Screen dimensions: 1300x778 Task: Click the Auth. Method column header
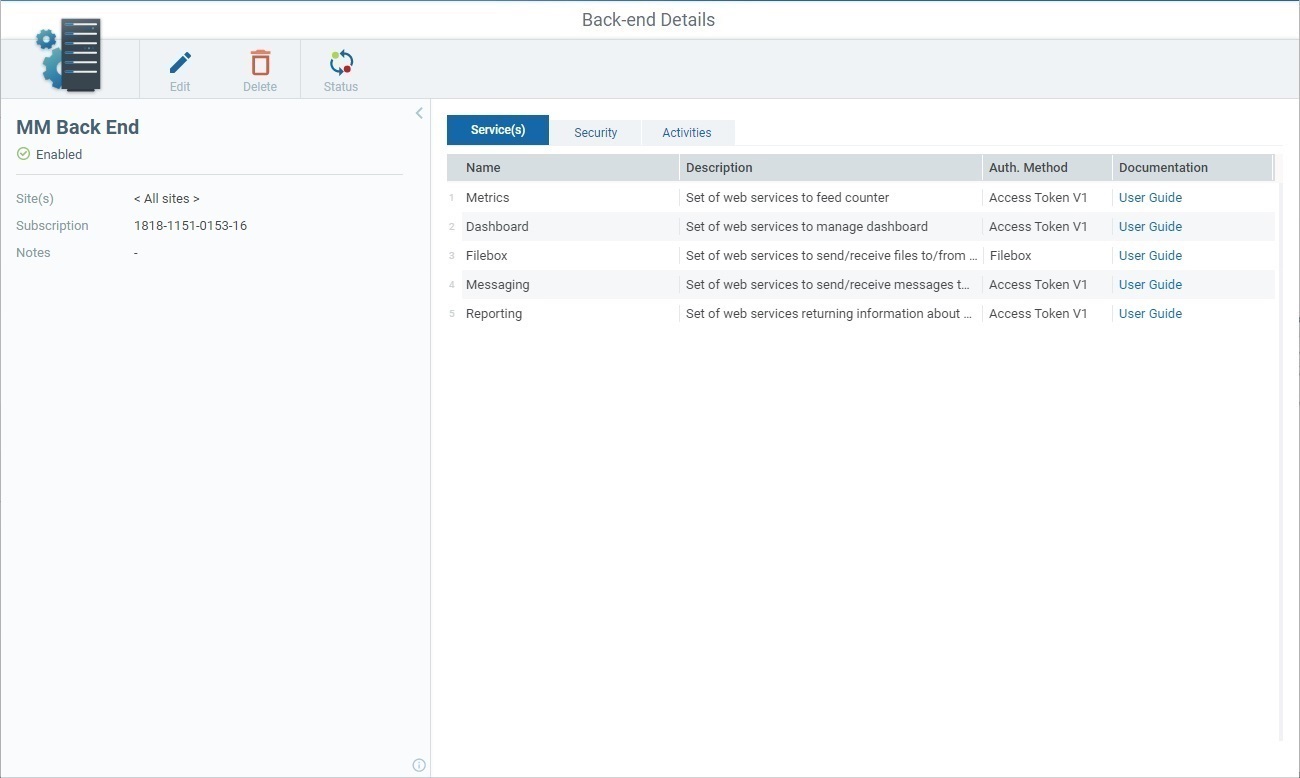pos(1028,167)
